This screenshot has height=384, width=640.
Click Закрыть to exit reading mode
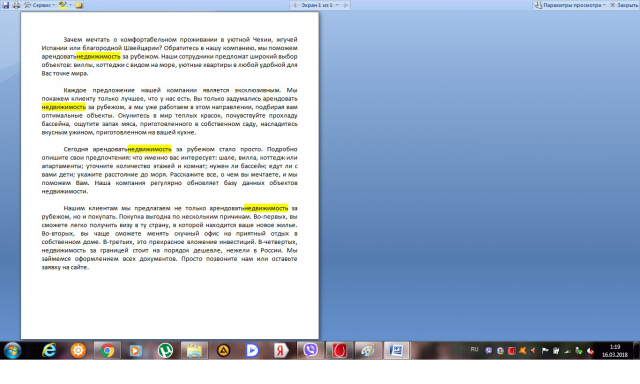[x=624, y=5]
